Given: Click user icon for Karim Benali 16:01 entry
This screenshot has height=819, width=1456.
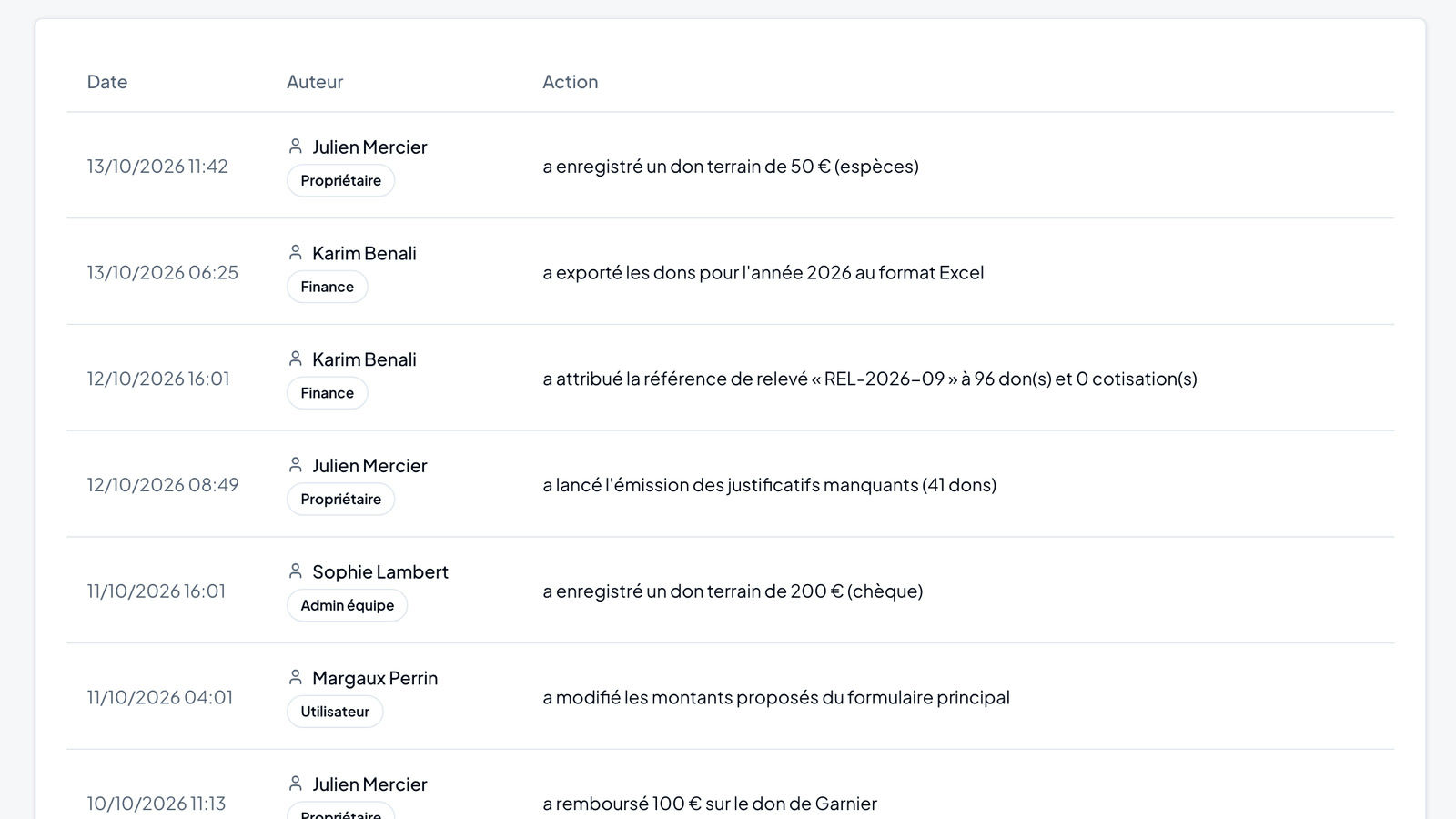Looking at the screenshot, I should coord(295,359).
